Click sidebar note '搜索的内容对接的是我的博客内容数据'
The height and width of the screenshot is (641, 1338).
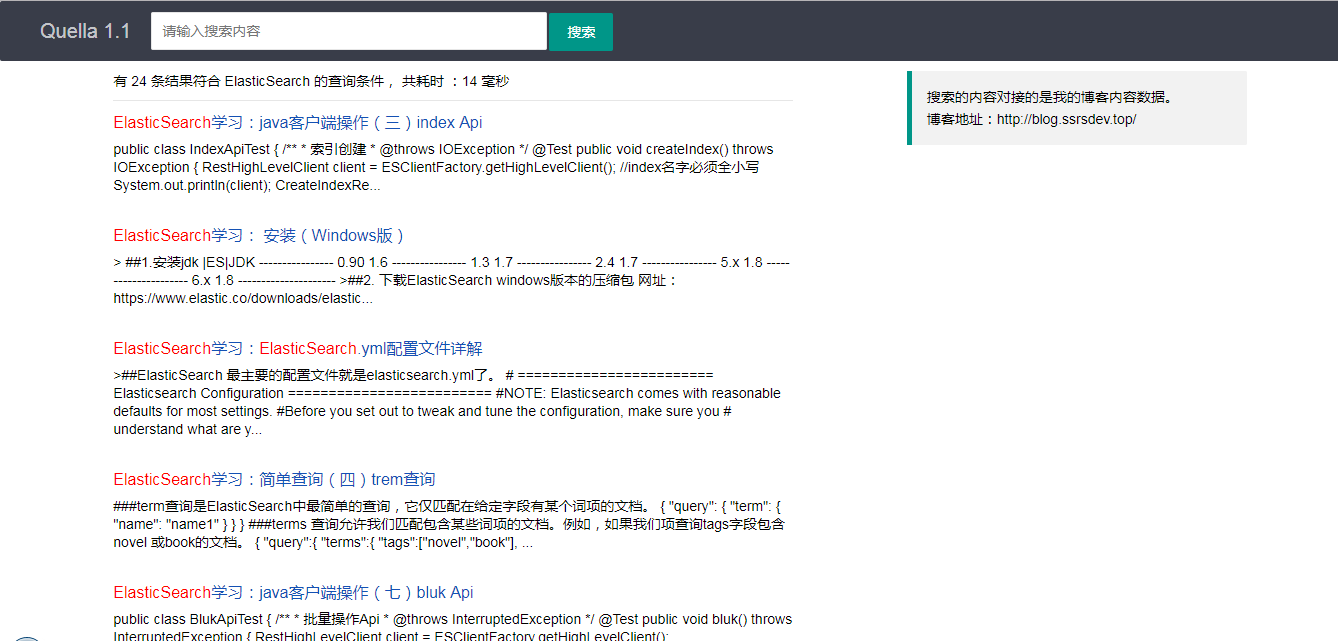[x=1049, y=97]
